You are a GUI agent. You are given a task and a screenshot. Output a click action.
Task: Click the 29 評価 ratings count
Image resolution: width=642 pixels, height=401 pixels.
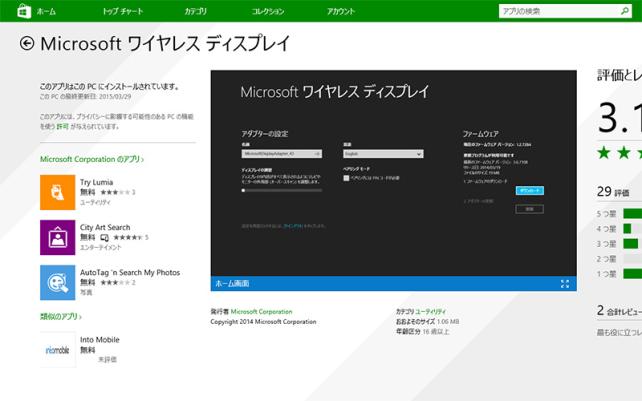tap(613, 192)
